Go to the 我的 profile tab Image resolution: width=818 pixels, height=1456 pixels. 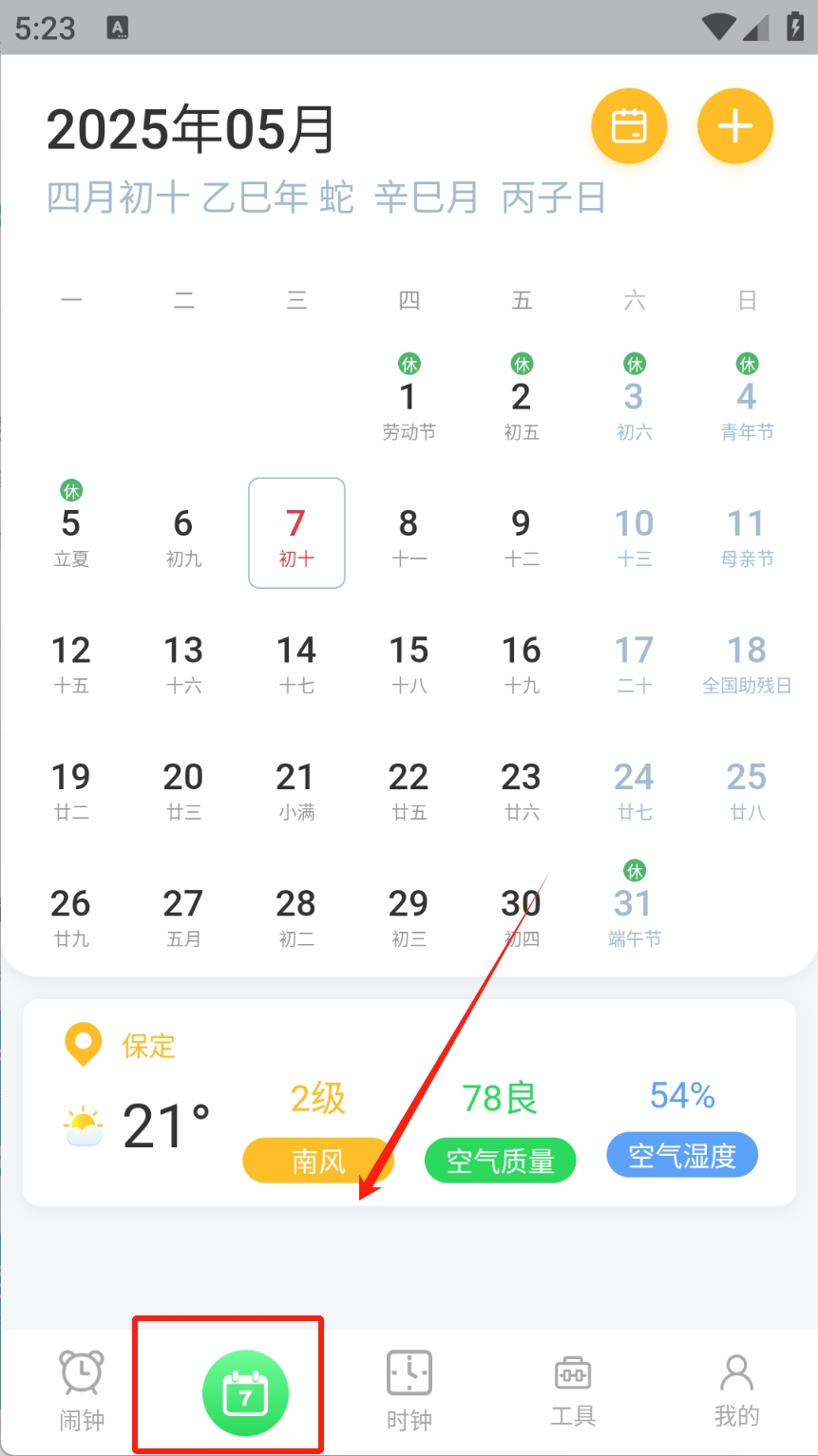pos(736,1390)
